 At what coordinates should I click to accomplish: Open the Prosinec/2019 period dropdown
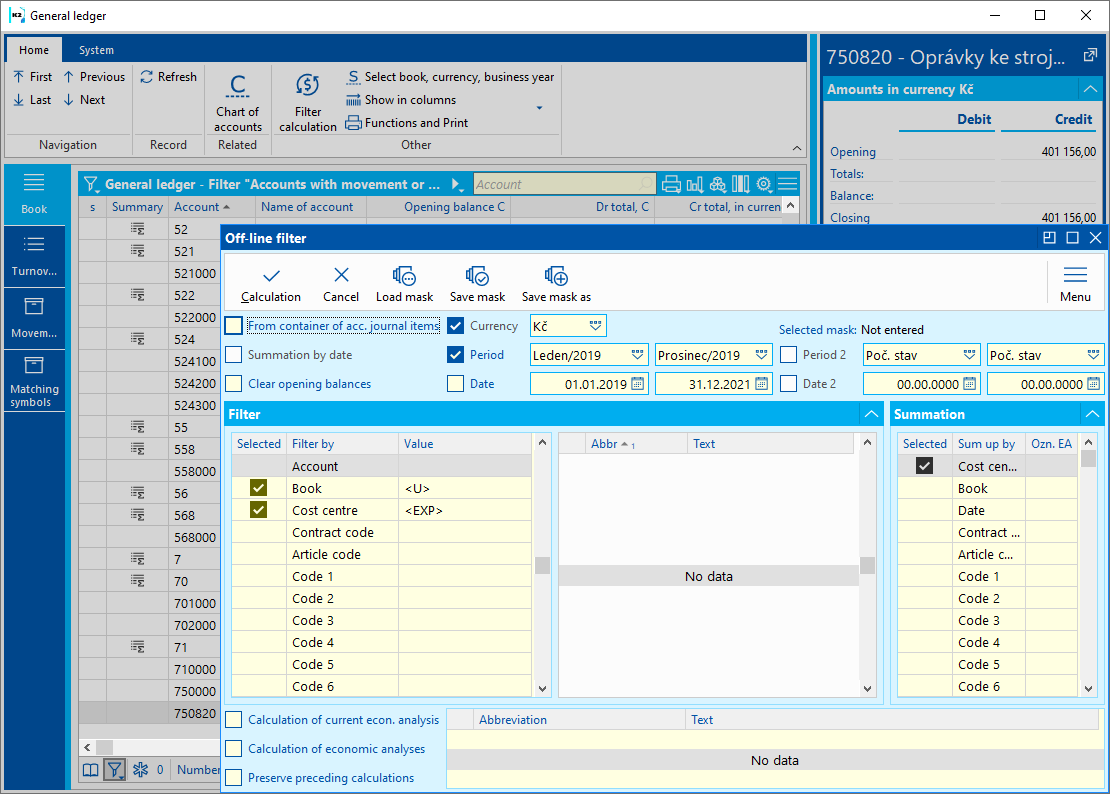762,355
